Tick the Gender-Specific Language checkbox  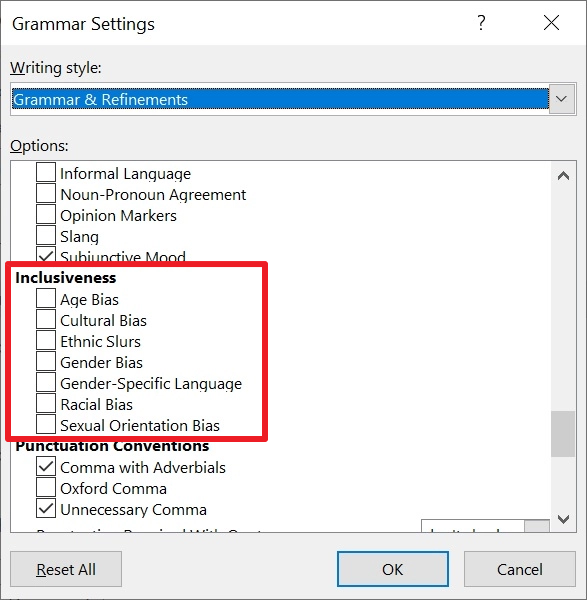[46, 383]
